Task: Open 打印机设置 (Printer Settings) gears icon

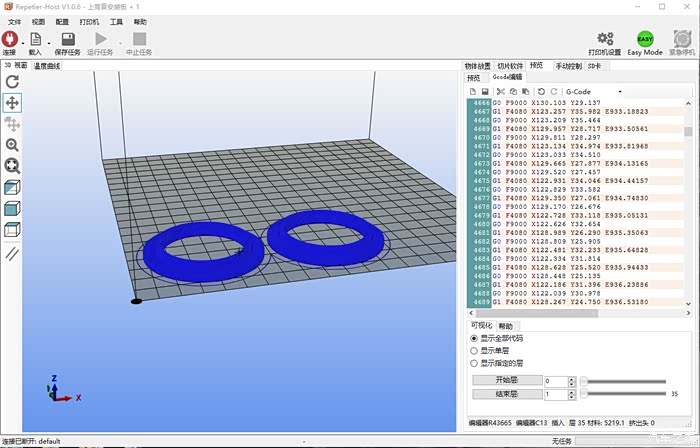Action: coord(604,39)
